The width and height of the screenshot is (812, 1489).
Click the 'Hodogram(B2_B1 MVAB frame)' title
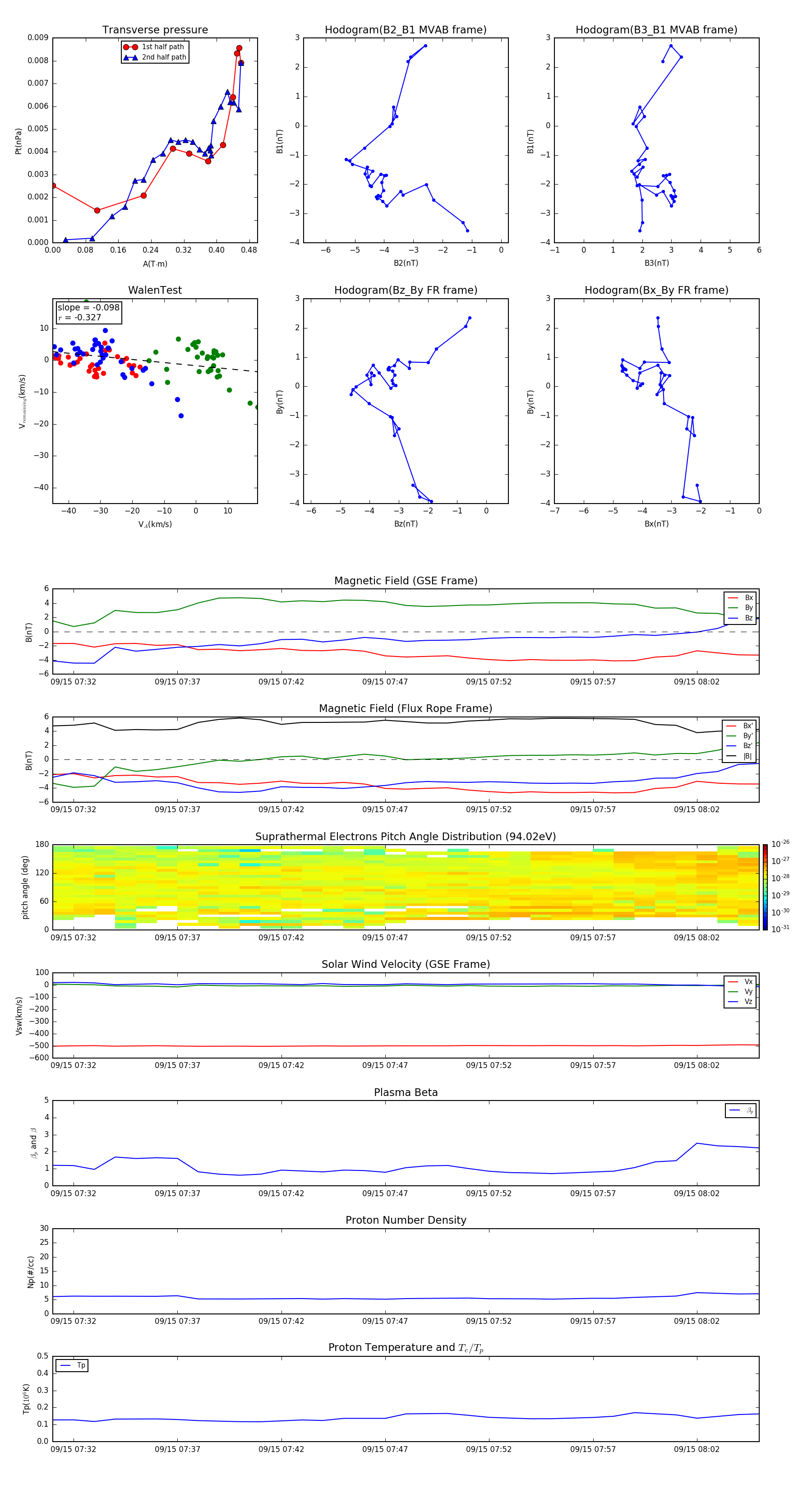406,30
